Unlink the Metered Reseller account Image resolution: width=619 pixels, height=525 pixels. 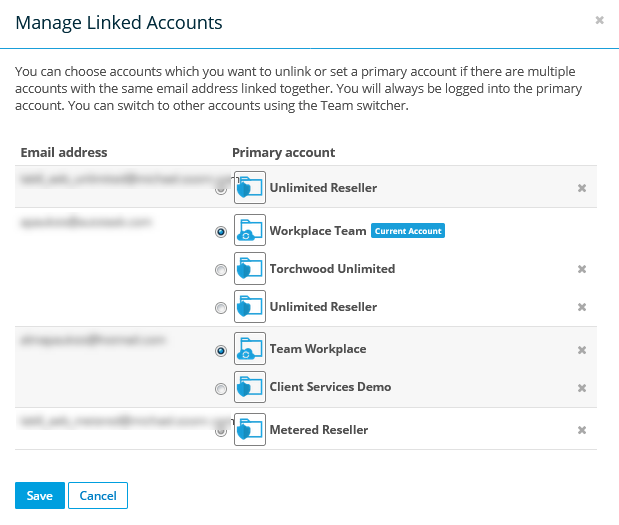click(582, 430)
